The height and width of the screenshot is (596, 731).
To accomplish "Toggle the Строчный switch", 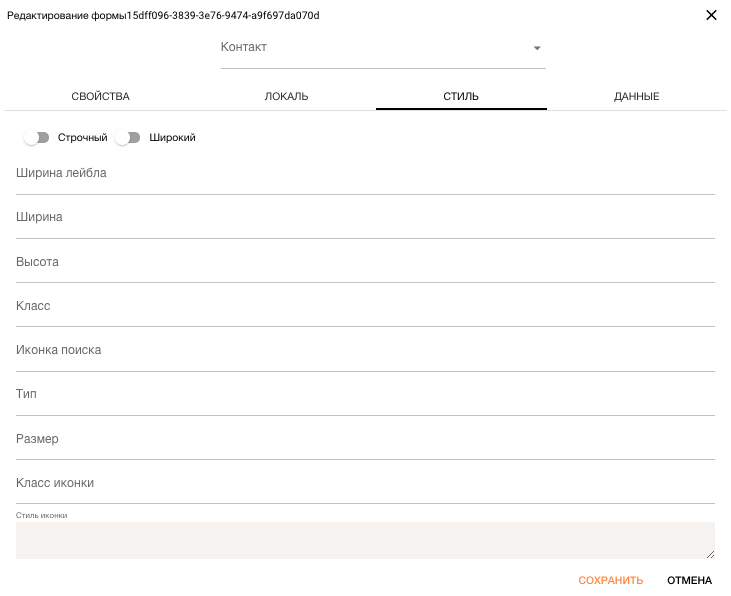I will (37, 138).
